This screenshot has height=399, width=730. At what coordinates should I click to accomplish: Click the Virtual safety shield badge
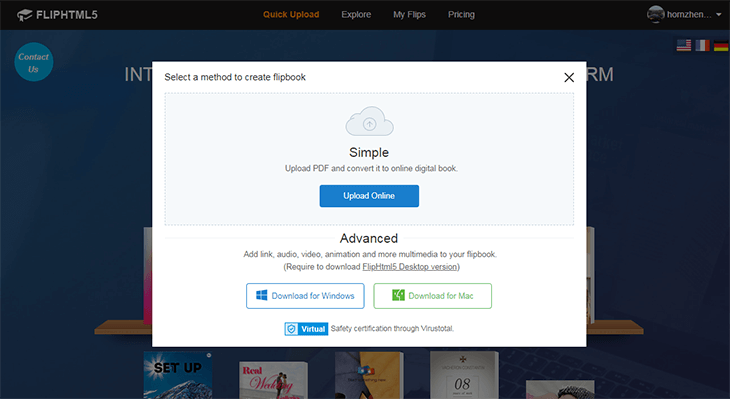point(306,329)
